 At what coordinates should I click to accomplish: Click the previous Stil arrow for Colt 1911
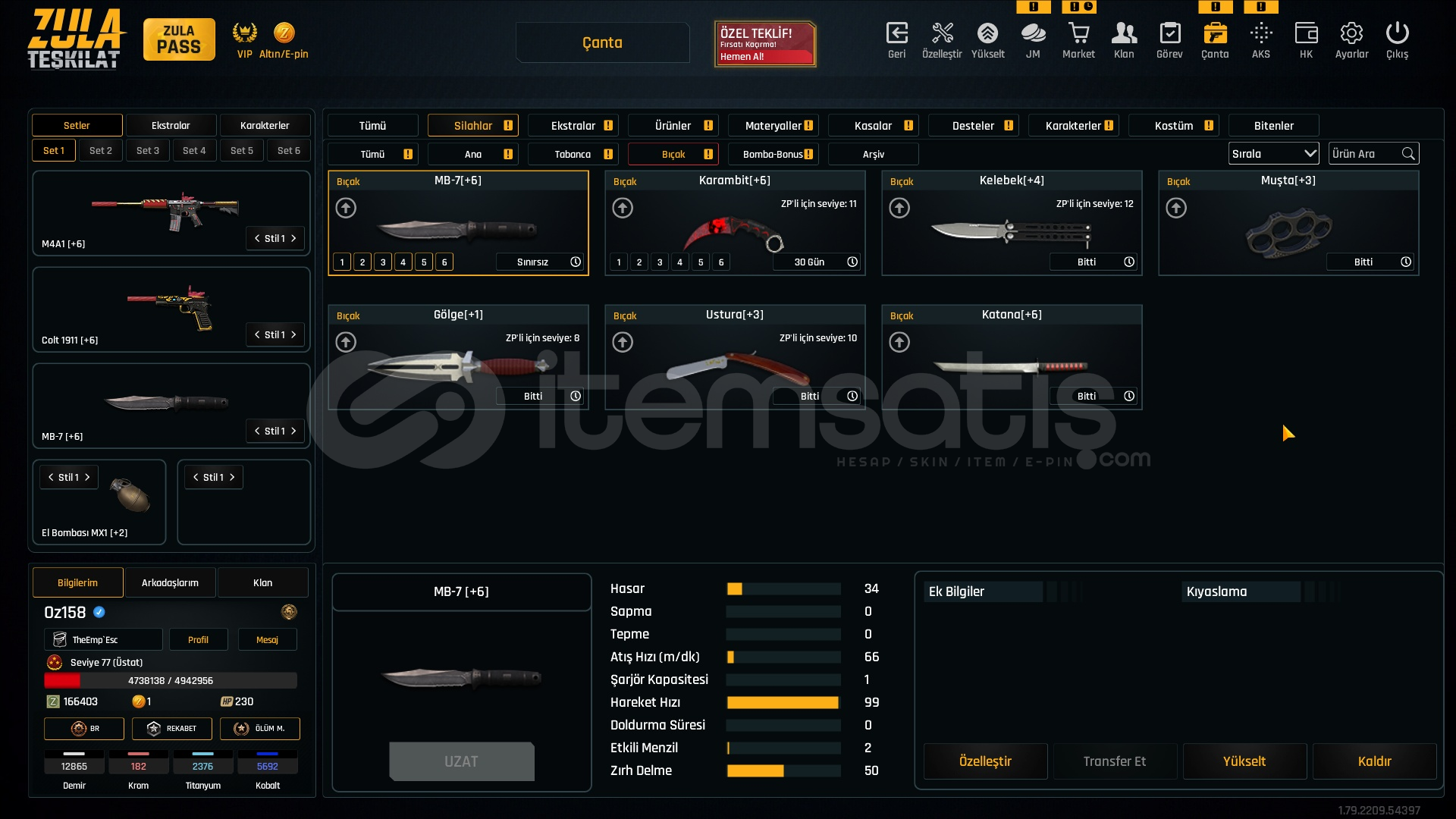[x=257, y=334]
